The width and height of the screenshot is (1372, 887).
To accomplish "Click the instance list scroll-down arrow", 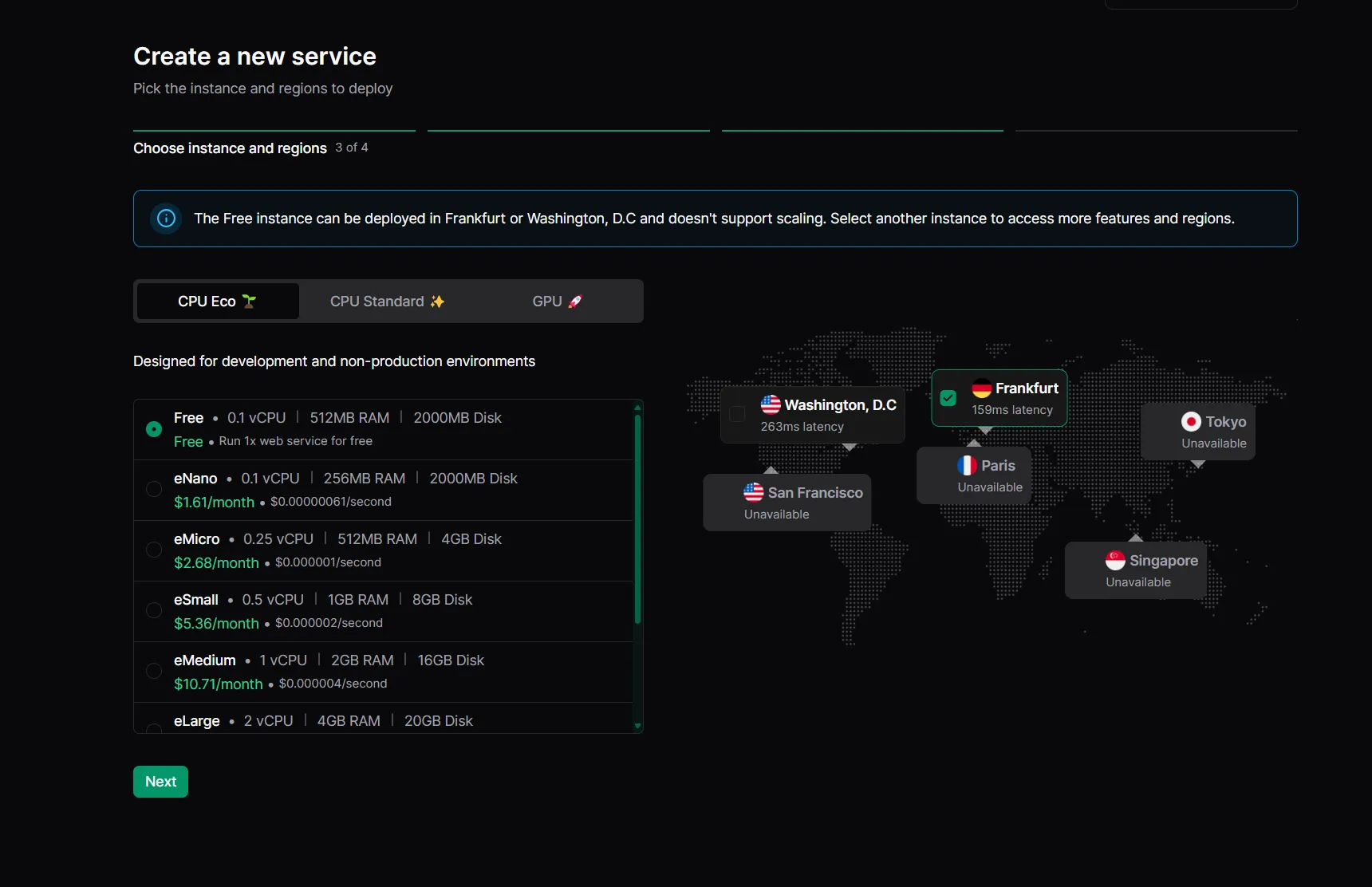I will tap(637, 727).
